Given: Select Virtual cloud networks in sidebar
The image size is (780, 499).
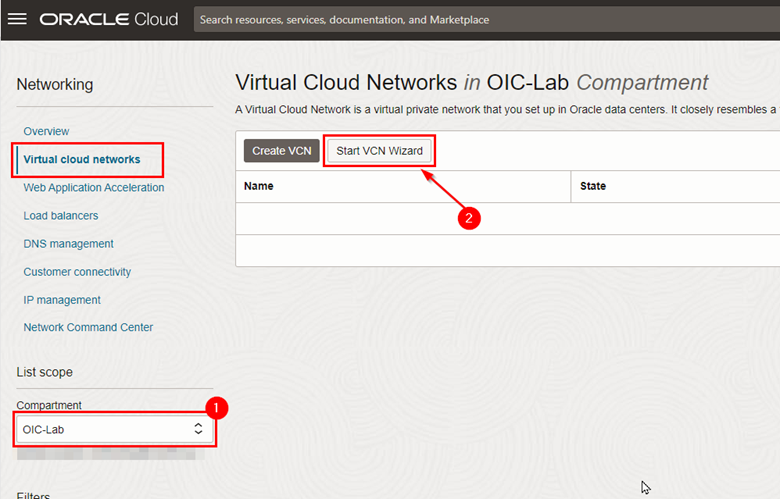Looking at the screenshot, I should (x=82, y=159).
